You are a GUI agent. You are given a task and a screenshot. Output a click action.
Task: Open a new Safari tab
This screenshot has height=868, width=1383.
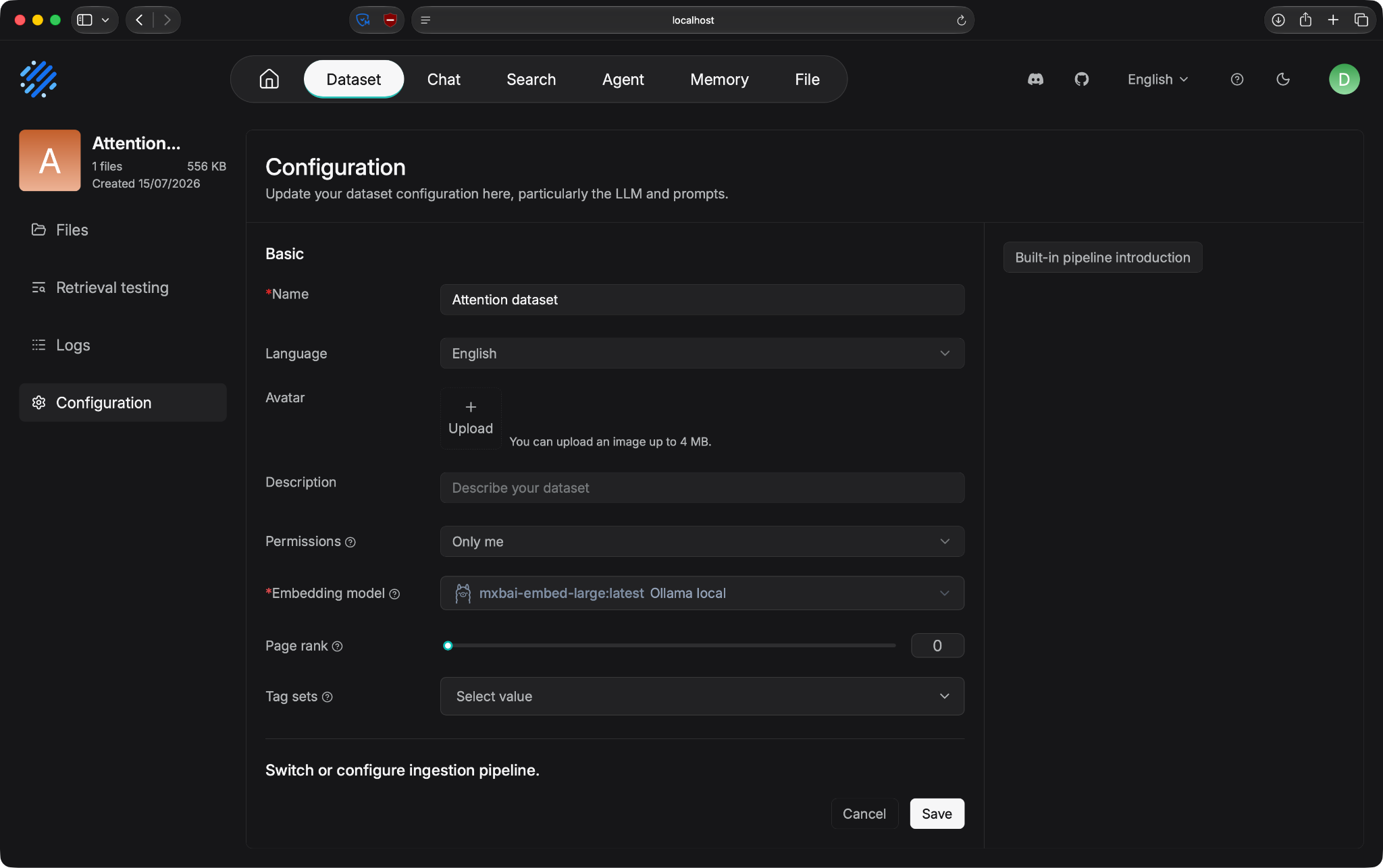(x=1333, y=20)
